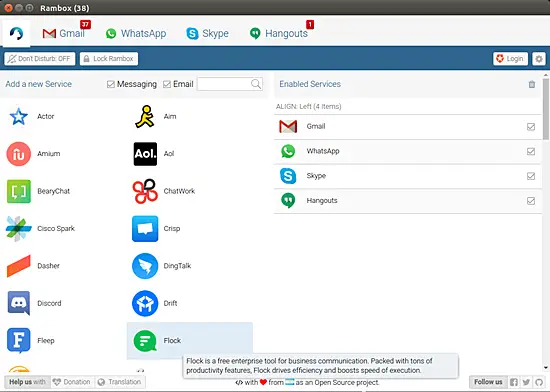Add the Discord service icon
The width and height of the screenshot is (550, 392).
coord(19,303)
